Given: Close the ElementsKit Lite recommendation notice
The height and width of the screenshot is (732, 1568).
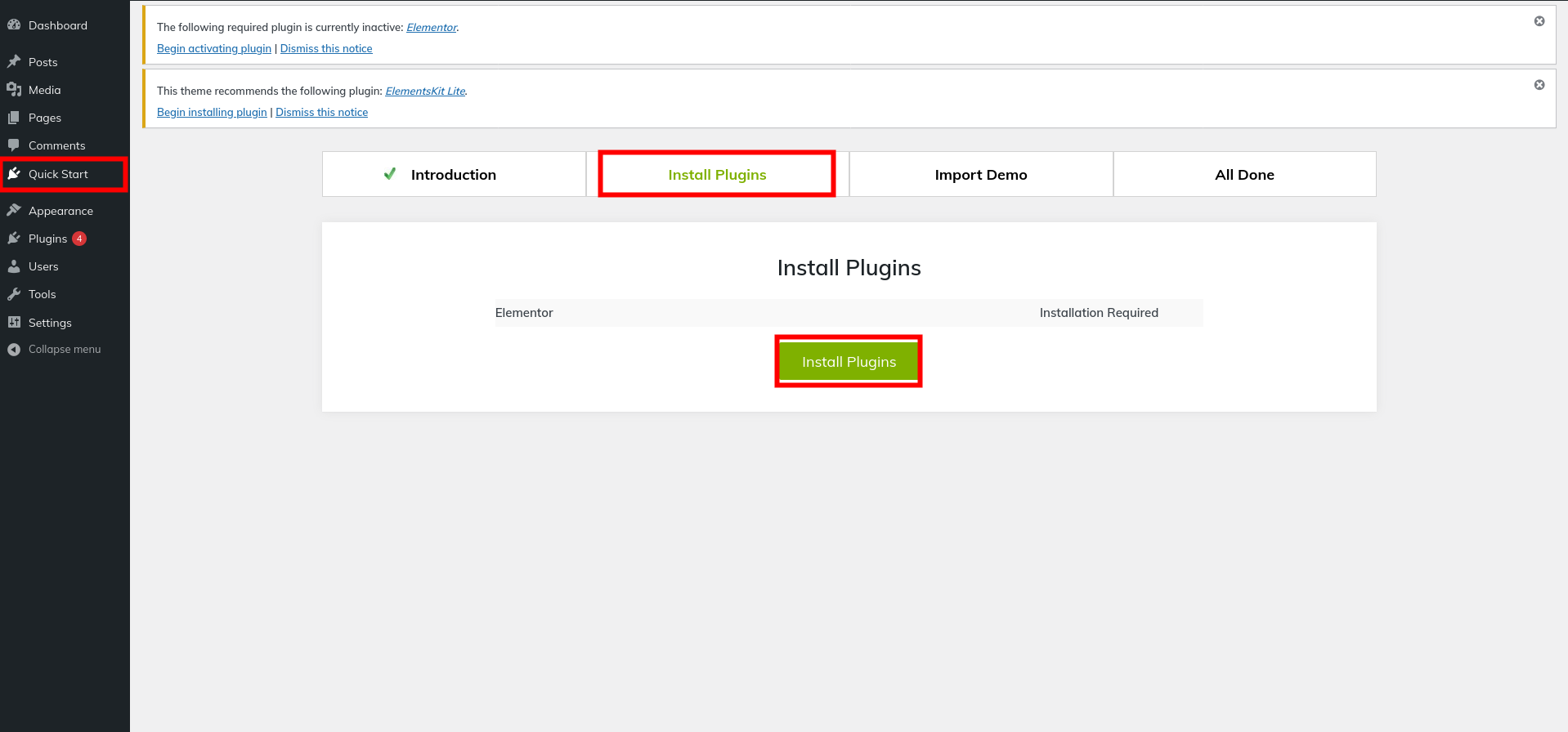Looking at the screenshot, I should coord(1539,85).
